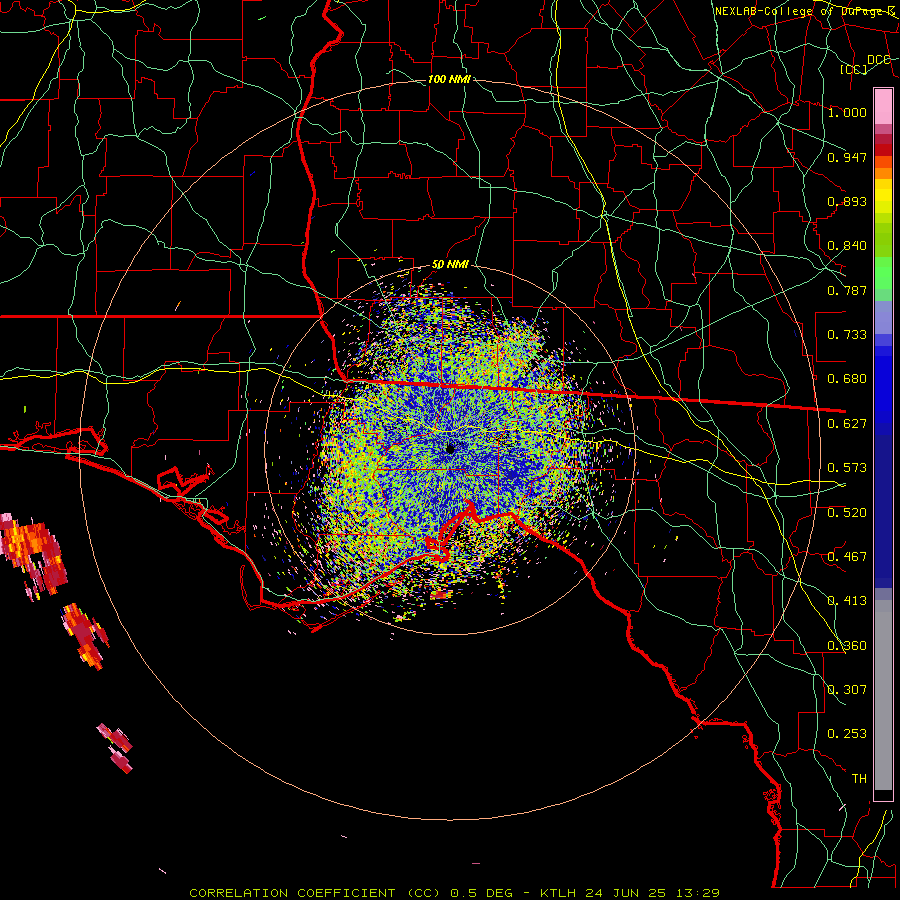Viewport: 900px width, 900px height.
Task: Select the 0.573 legend value
Action: (847, 468)
